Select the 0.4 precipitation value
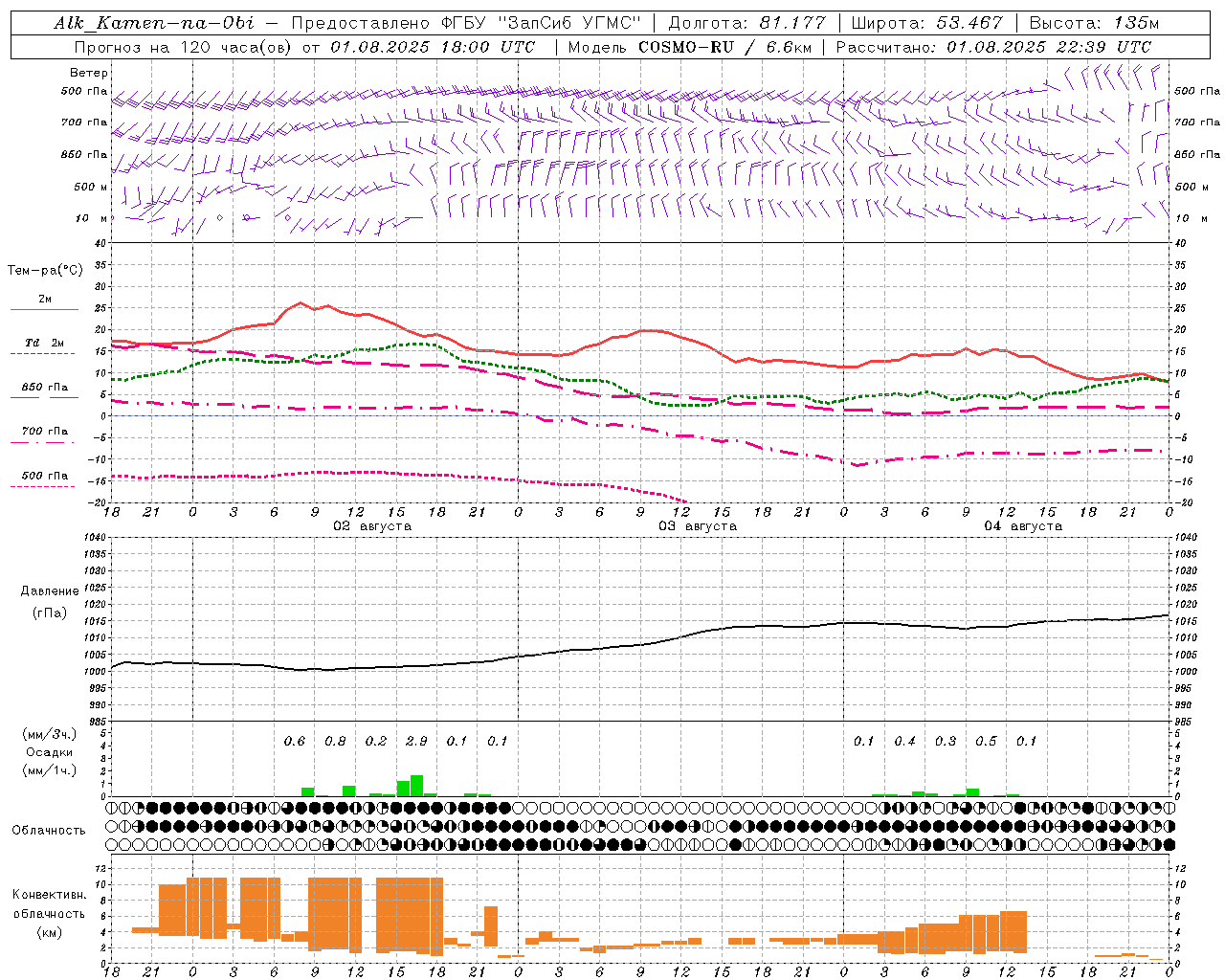The width and height of the screenshot is (1225, 980). (904, 742)
